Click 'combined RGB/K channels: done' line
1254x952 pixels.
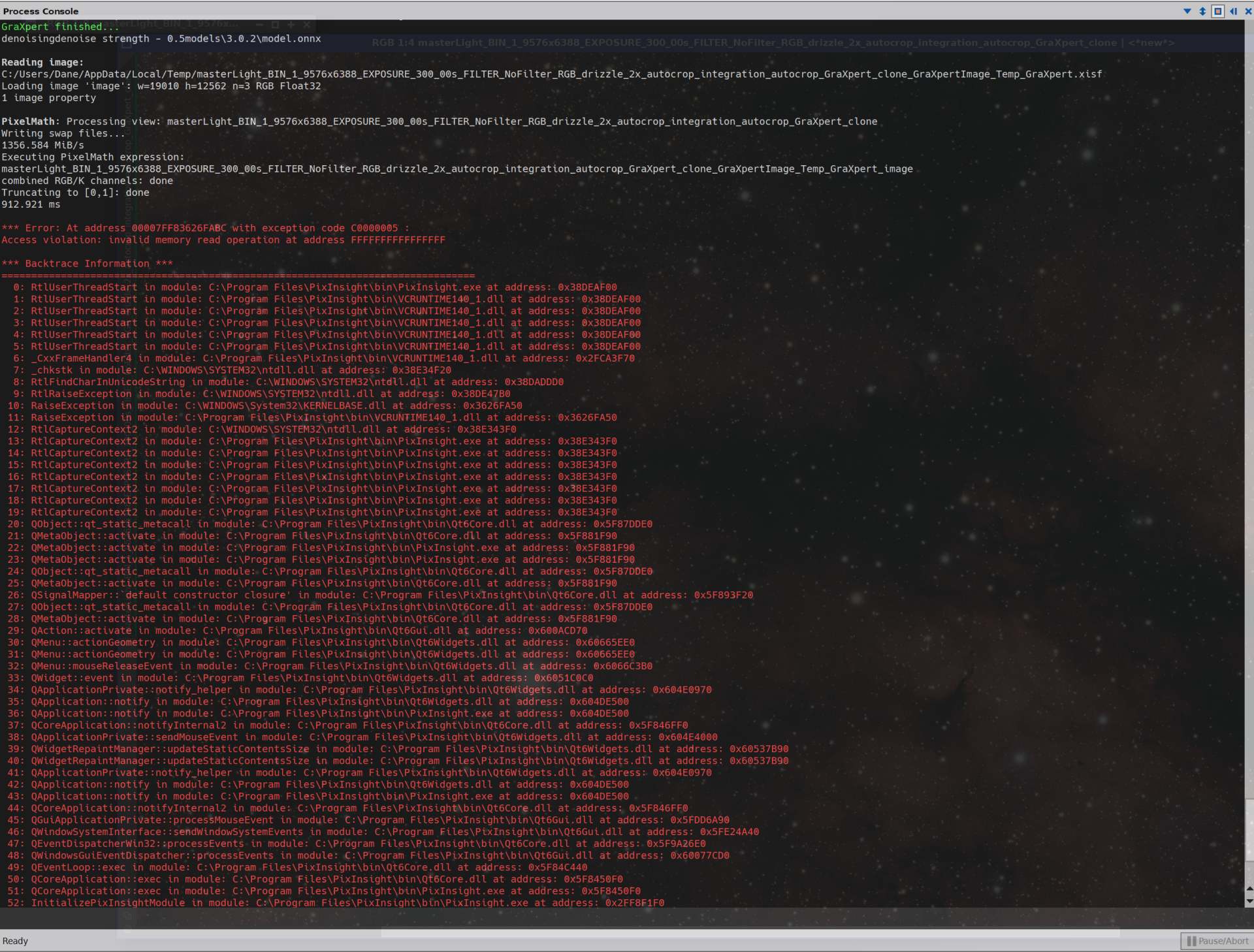87,181
